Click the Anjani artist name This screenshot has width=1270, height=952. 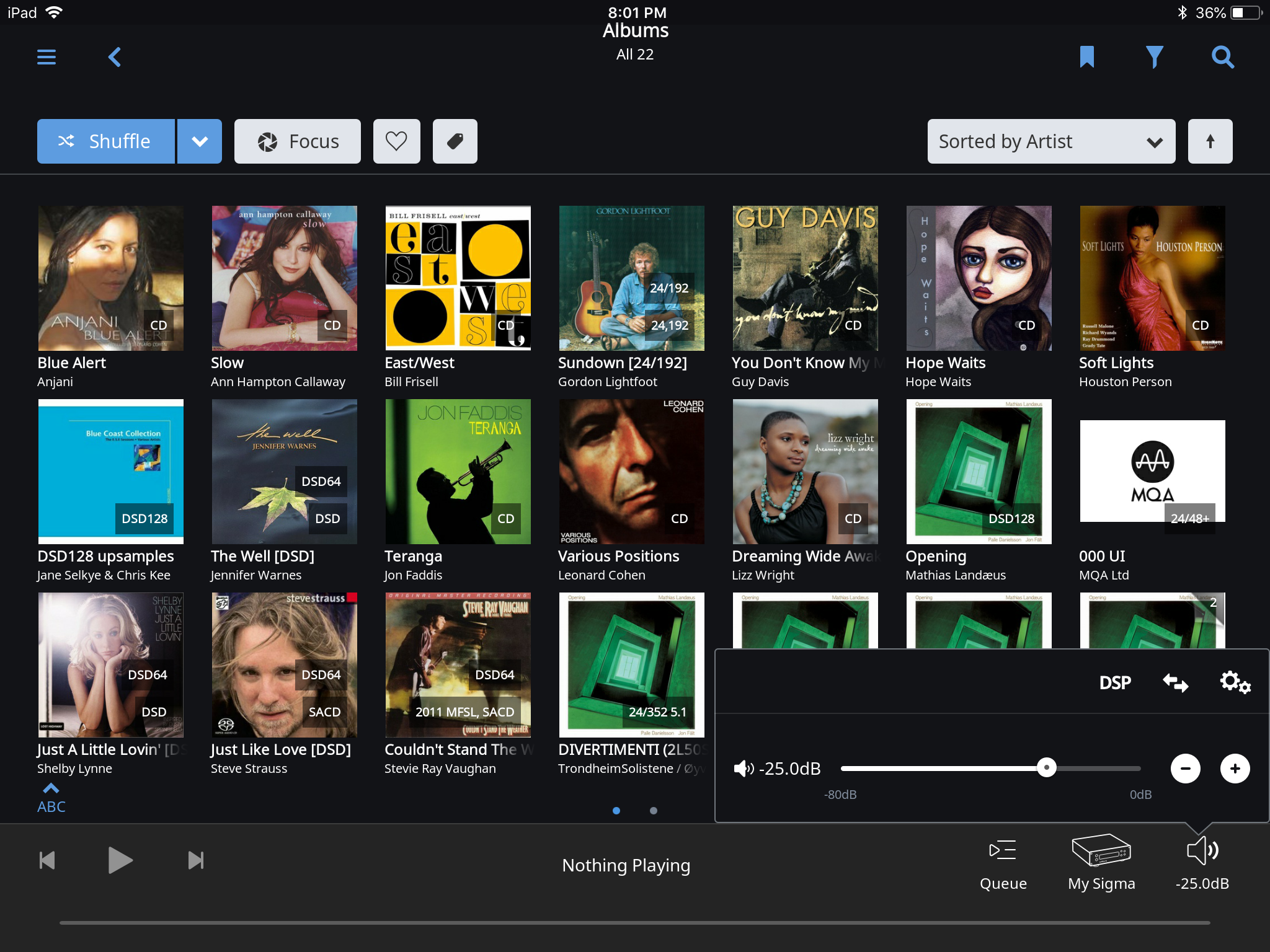click(x=55, y=382)
